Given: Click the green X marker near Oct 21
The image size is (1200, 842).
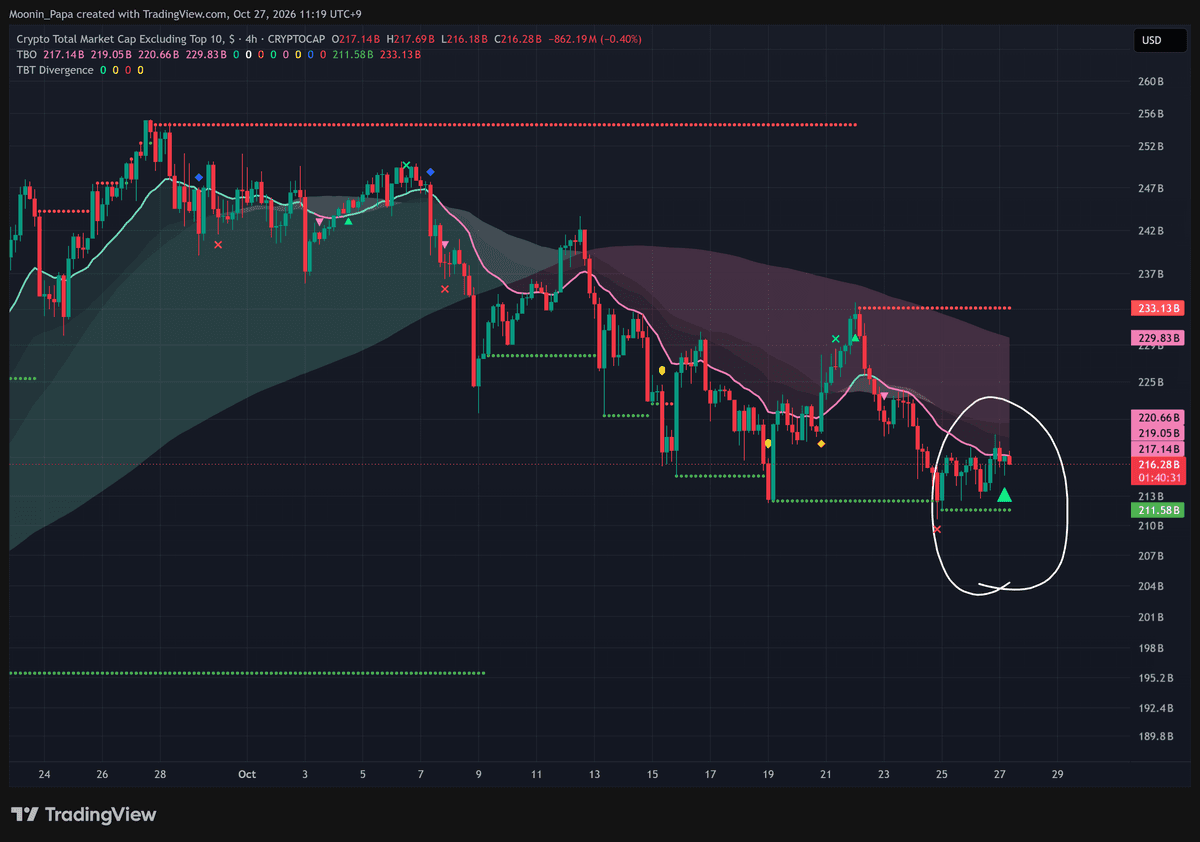Looking at the screenshot, I should (x=836, y=339).
